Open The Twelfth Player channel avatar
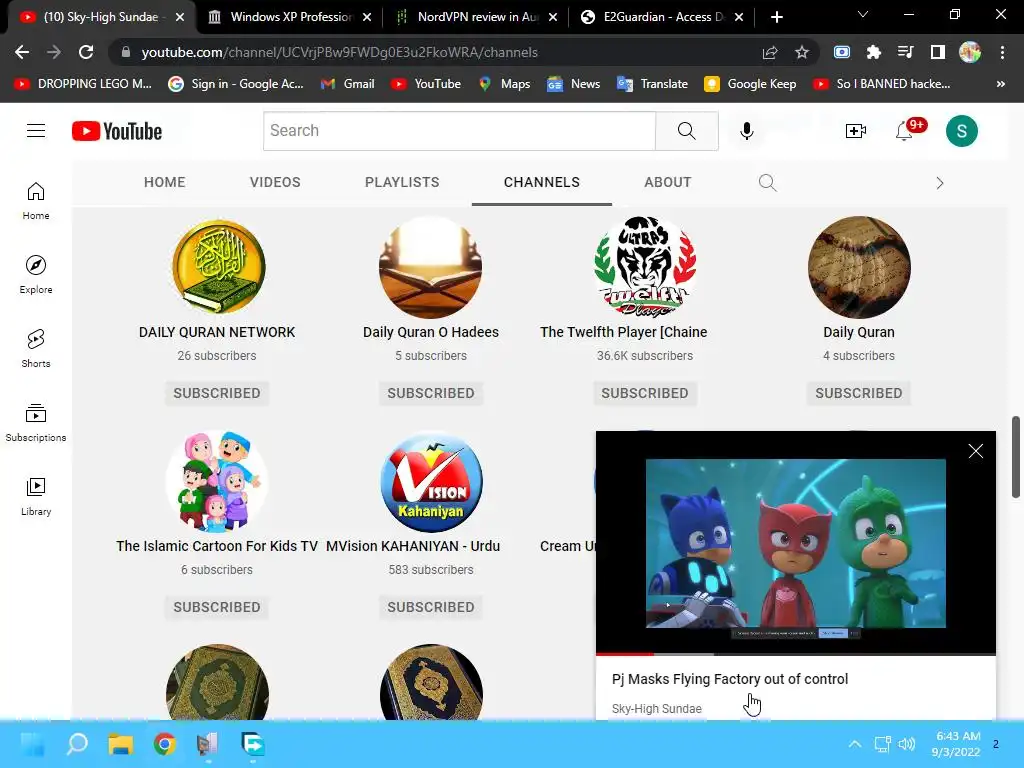The width and height of the screenshot is (1024, 768). tap(645, 267)
